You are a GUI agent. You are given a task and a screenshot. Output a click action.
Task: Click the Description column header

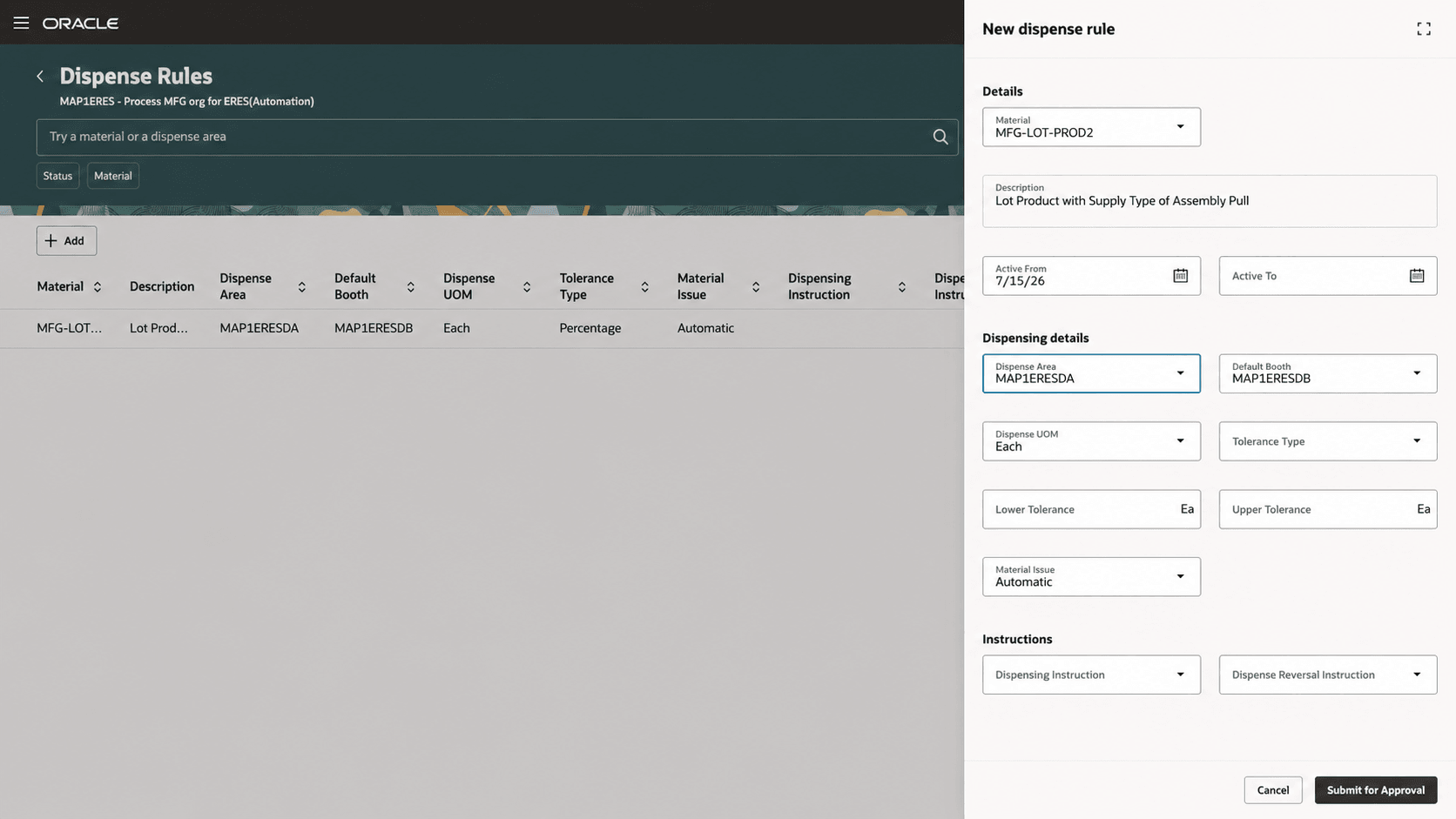coord(162,286)
